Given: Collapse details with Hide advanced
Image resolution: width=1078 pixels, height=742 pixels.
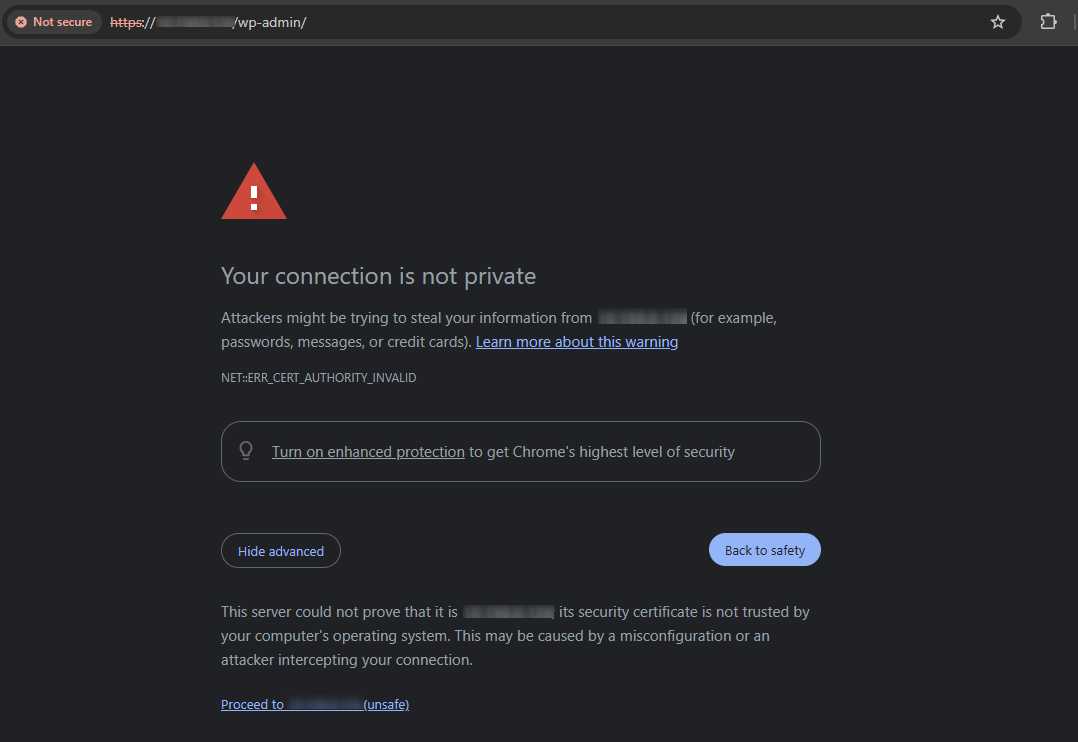Looking at the screenshot, I should point(280,551).
